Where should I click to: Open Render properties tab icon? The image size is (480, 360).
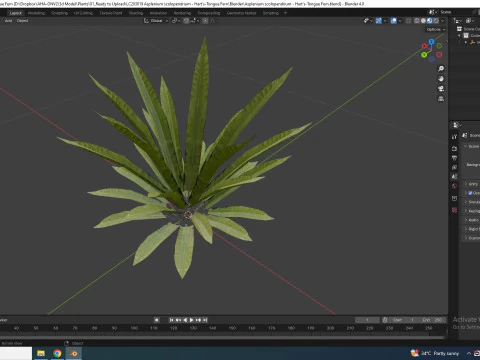[x=454, y=148]
